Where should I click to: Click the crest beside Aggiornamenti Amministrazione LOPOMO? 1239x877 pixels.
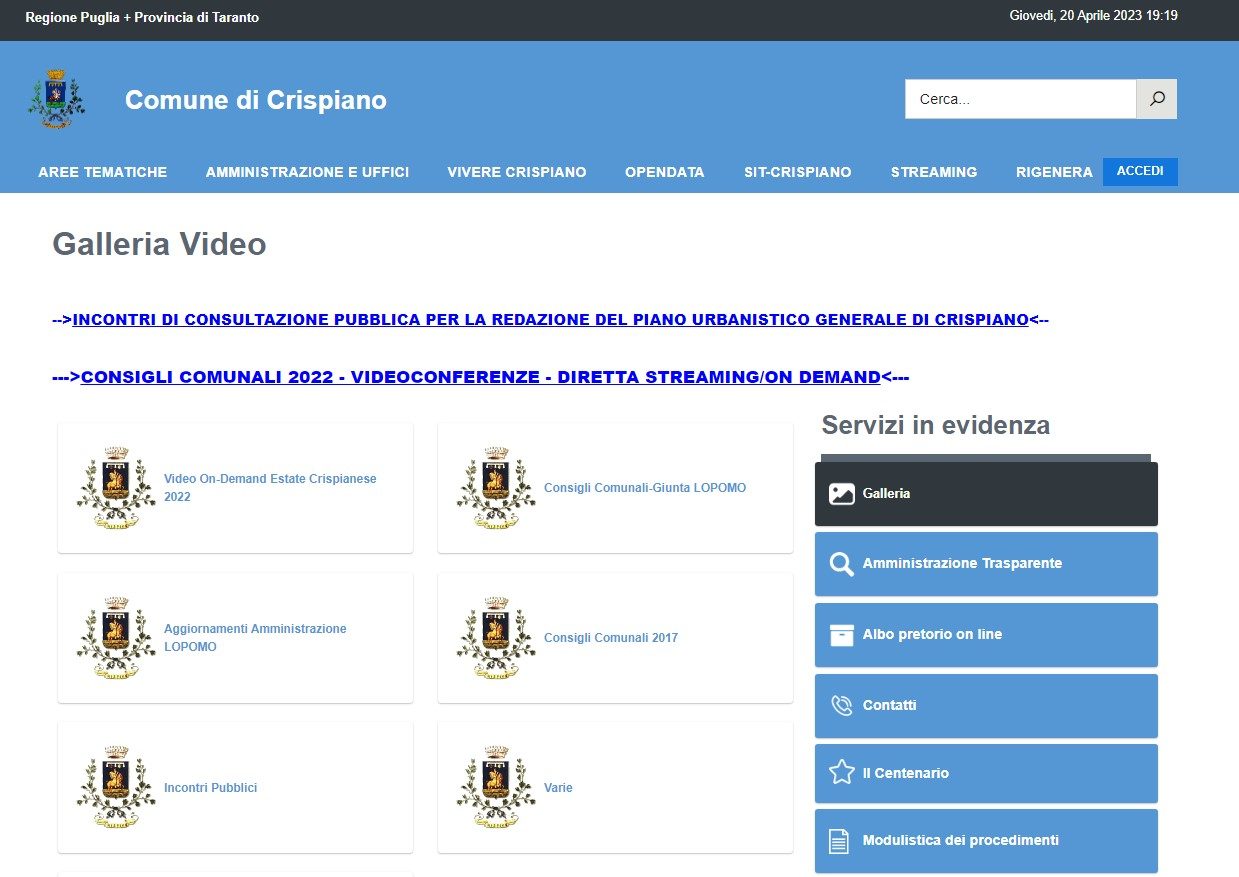coord(116,638)
